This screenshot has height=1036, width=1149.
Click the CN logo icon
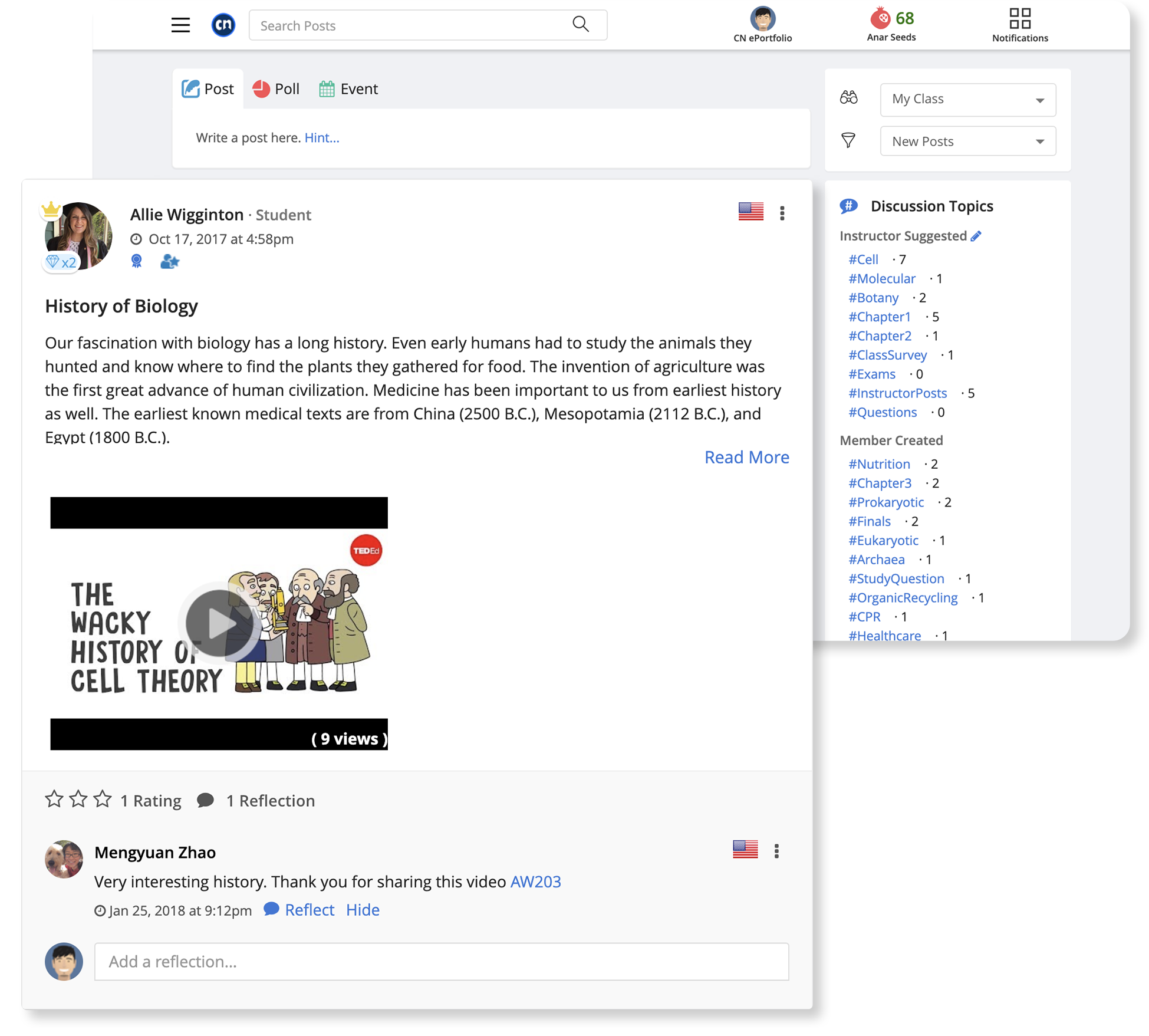coord(223,25)
